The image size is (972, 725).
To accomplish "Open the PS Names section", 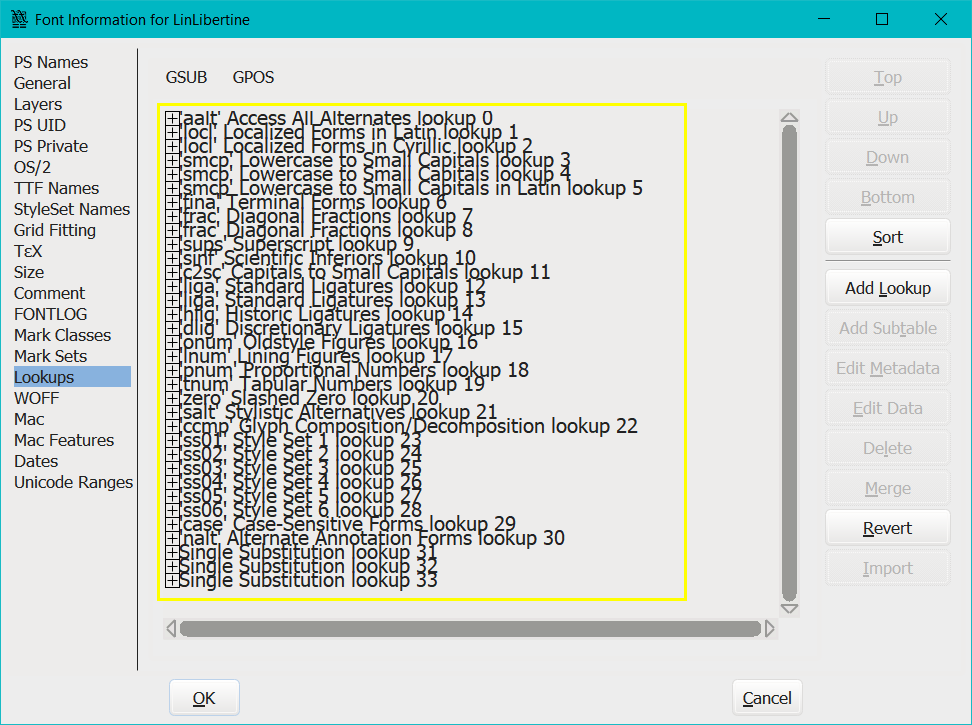I will (x=51, y=62).
